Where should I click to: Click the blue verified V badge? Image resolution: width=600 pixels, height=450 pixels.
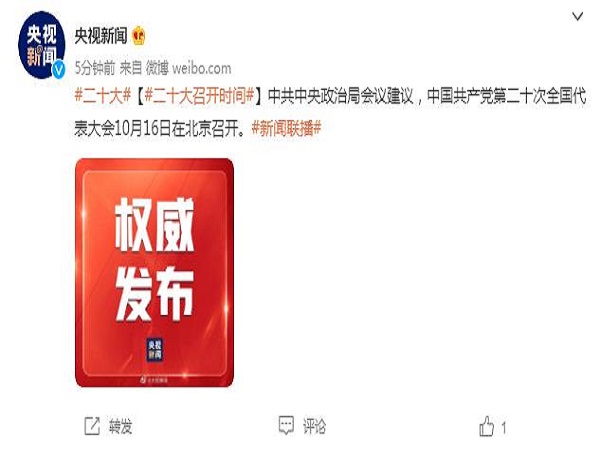tap(59, 70)
